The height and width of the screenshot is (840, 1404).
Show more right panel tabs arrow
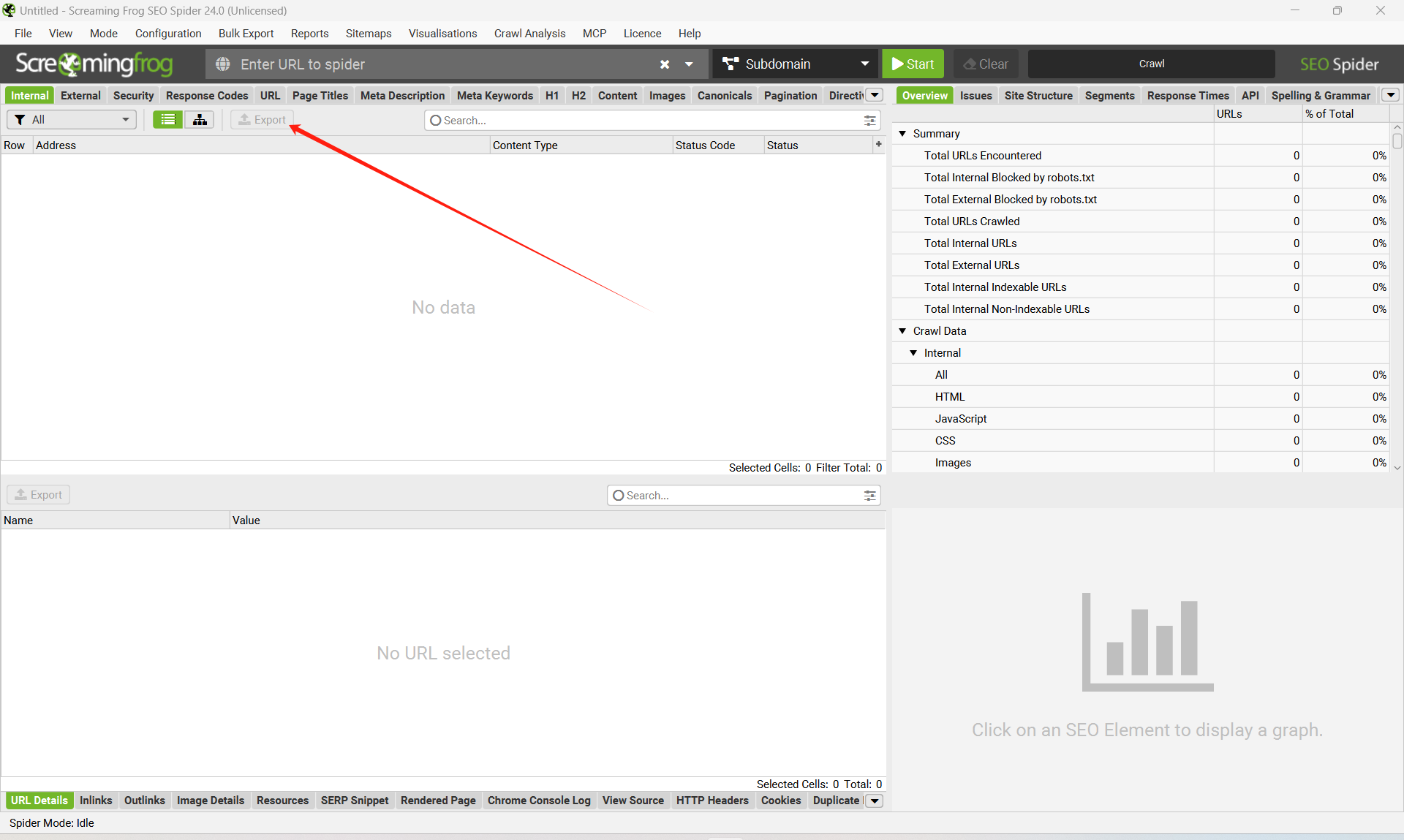[x=1391, y=95]
